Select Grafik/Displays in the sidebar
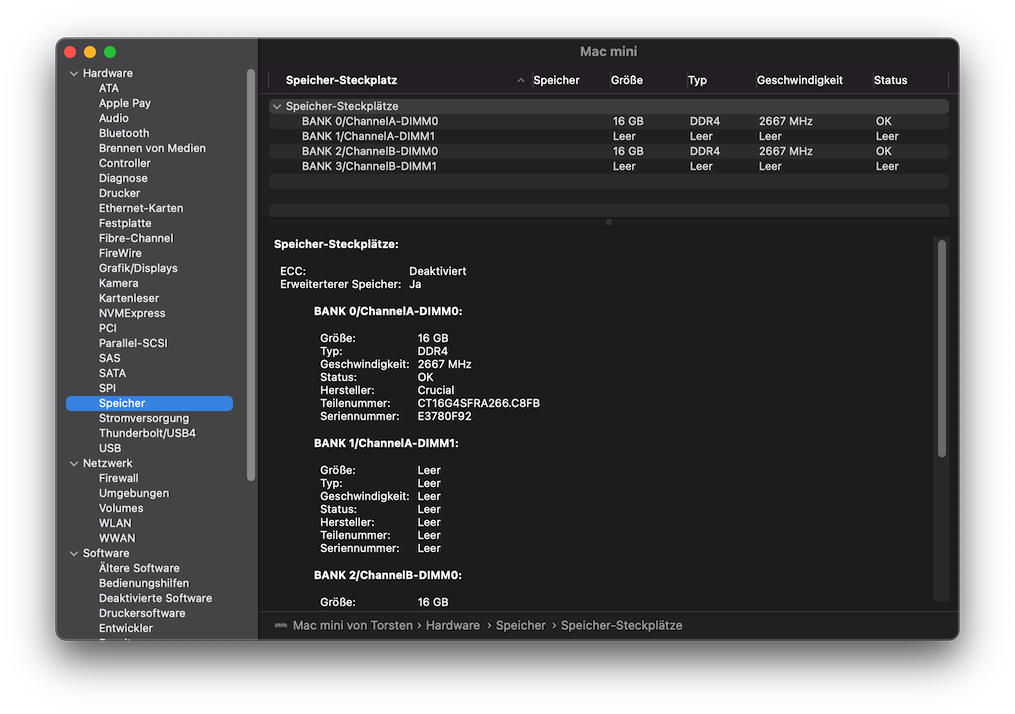The width and height of the screenshot is (1015, 714). pyautogui.click(x=138, y=268)
